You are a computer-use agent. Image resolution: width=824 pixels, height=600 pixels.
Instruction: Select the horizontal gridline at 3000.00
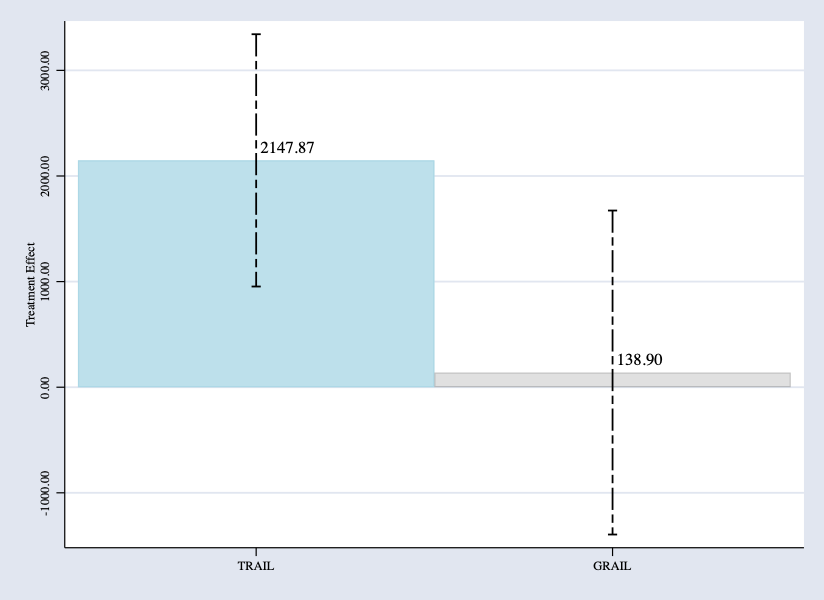pos(500,70)
